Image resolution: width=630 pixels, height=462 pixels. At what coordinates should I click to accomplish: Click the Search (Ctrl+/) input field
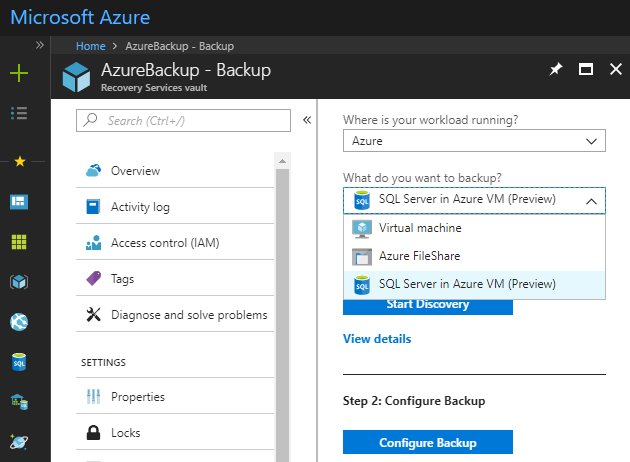(x=183, y=120)
